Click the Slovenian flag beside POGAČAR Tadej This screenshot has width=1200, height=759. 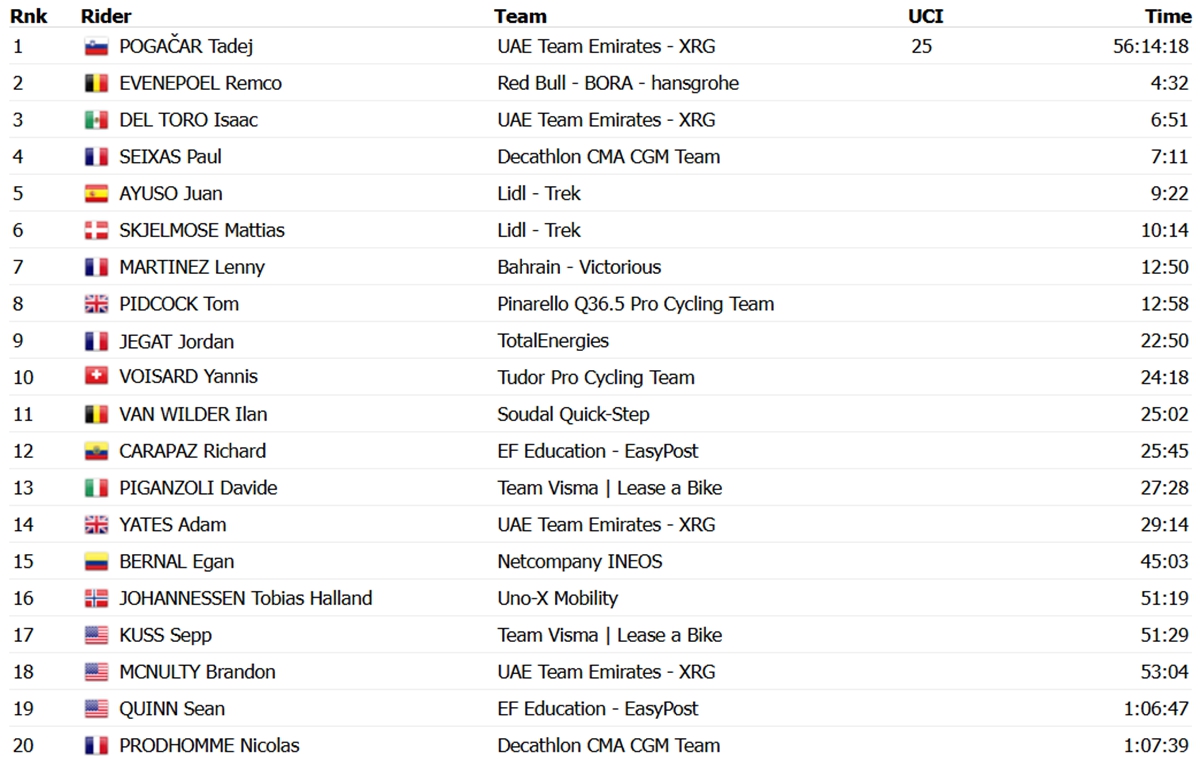[x=96, y=47]
